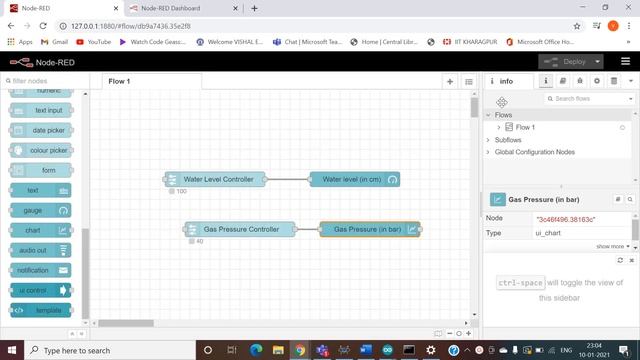Zoom out the canvas with minus

click(x=449, y=333)
